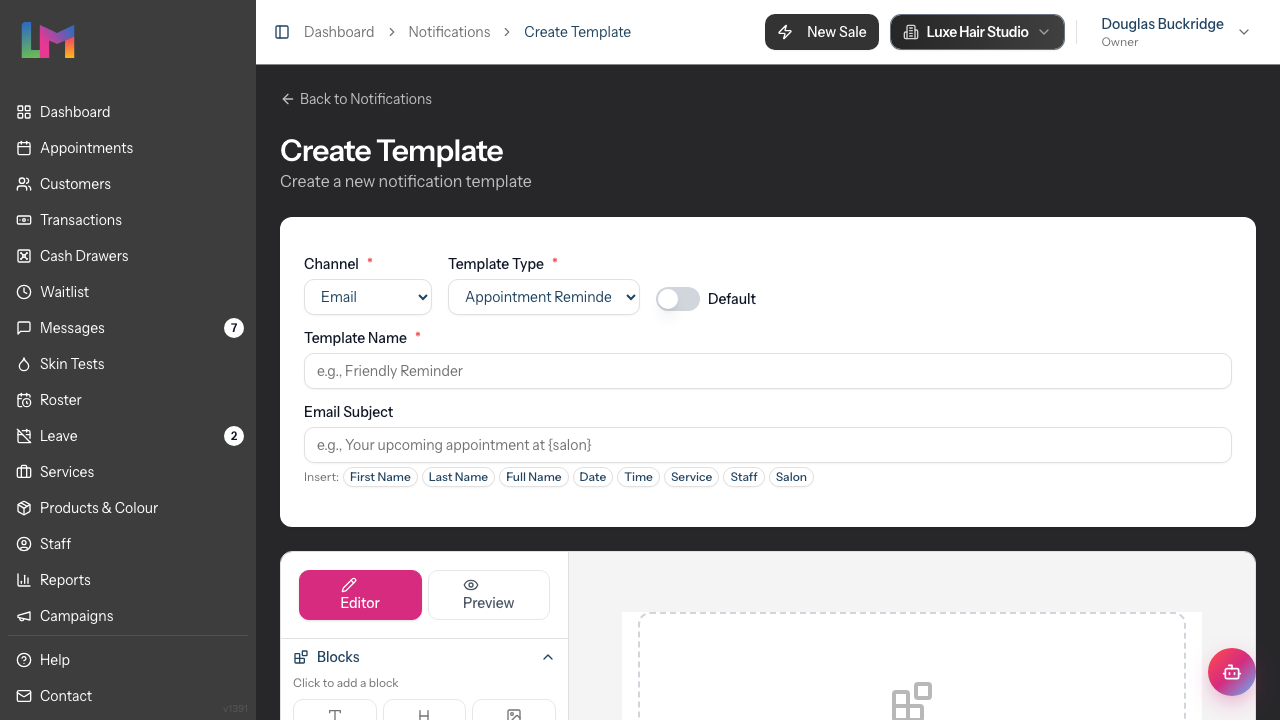Open the chatbot assistant floating button
This screenshot has width=1280, height=720.
tap(1232, 672)
